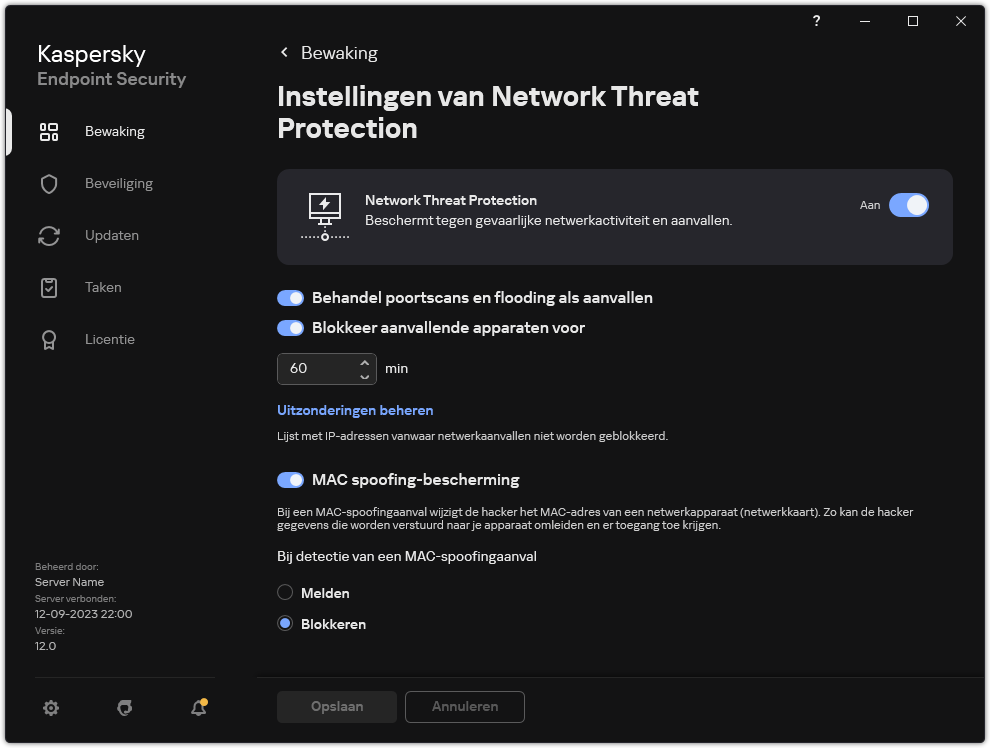Open the Taken section

[x=103, y=287]
